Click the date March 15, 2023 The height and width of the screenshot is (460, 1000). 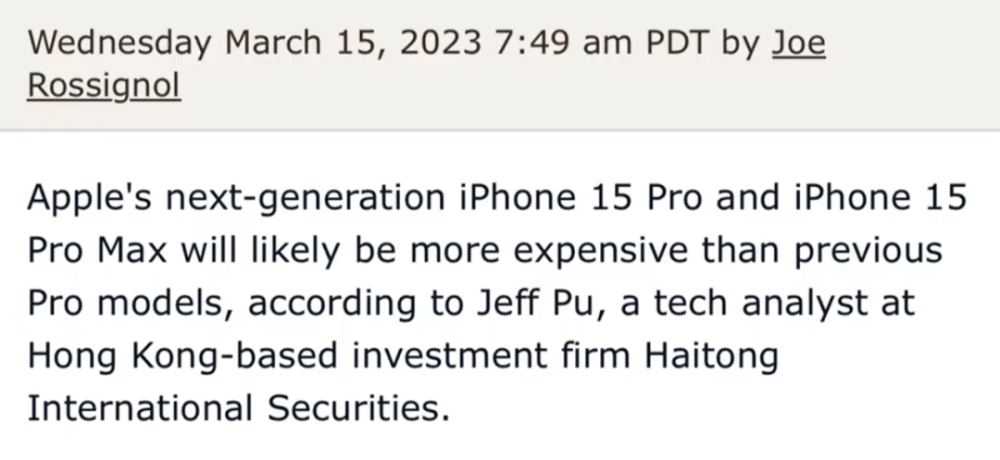pos(354,43)
